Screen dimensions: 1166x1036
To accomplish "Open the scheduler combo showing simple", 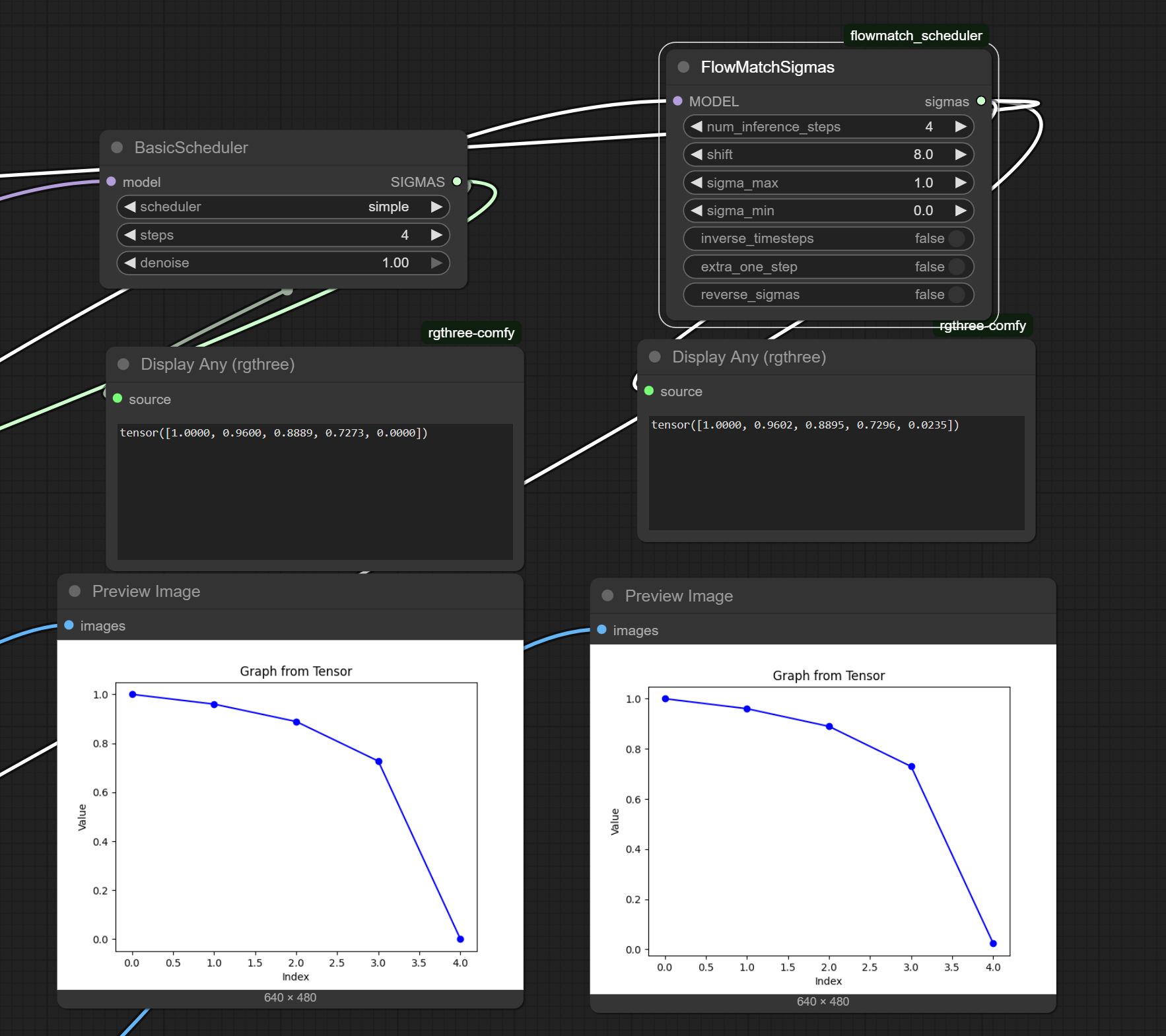I will (283, 207).
